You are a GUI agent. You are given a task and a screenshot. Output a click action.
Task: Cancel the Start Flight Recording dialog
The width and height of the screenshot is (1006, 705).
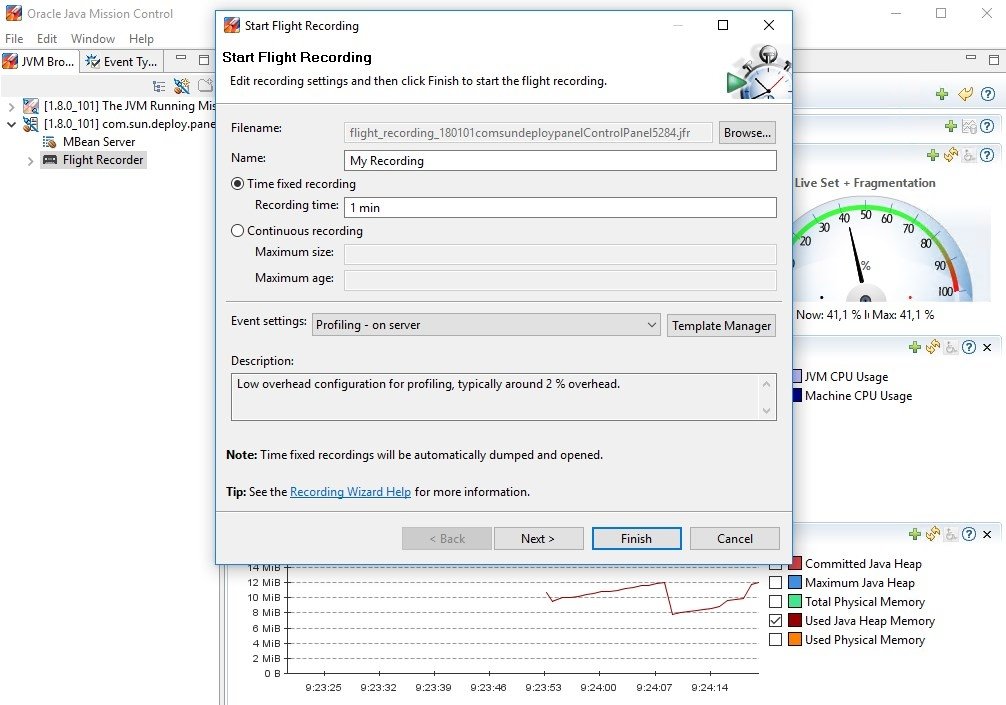(735, 539)
